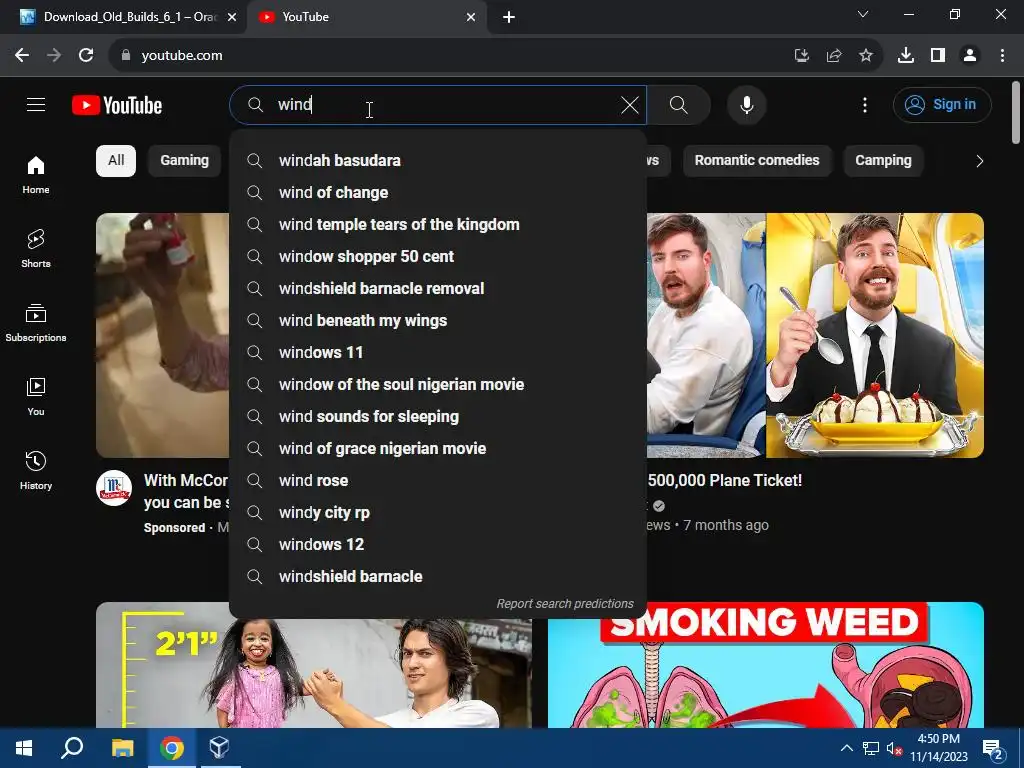Image resolution: width=1024 pixels, height=768 pixels.
Task: Click the share page icon in address bar
Action: 833,56
